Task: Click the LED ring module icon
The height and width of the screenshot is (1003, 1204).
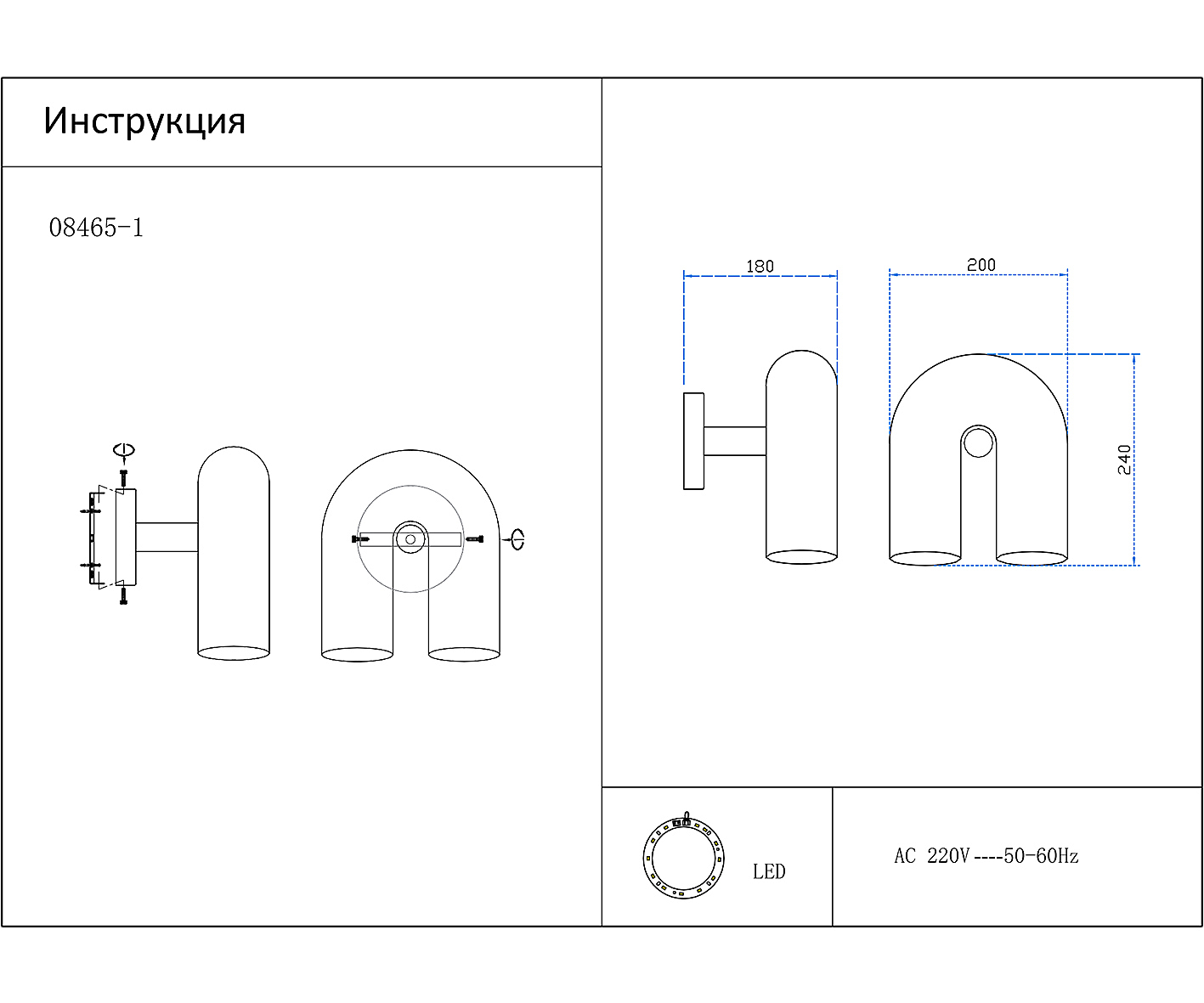Action: tap(683, 857)
